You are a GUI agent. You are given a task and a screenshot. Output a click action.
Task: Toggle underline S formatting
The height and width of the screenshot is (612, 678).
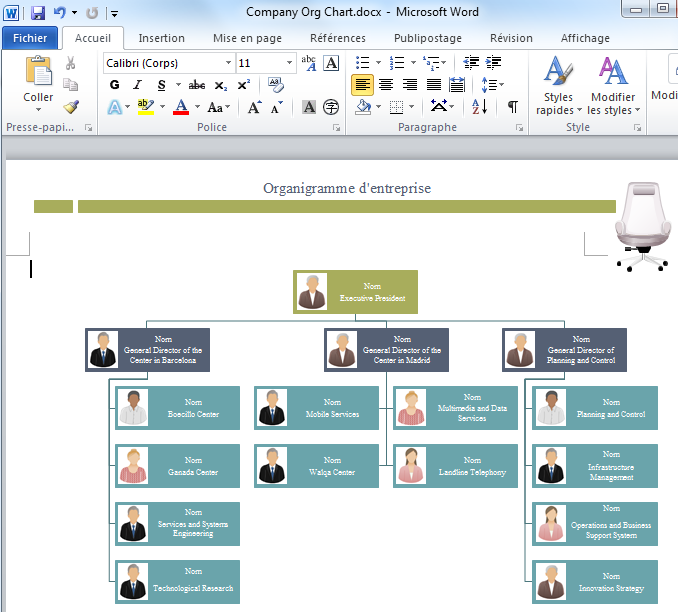click(x=161, y=85)
